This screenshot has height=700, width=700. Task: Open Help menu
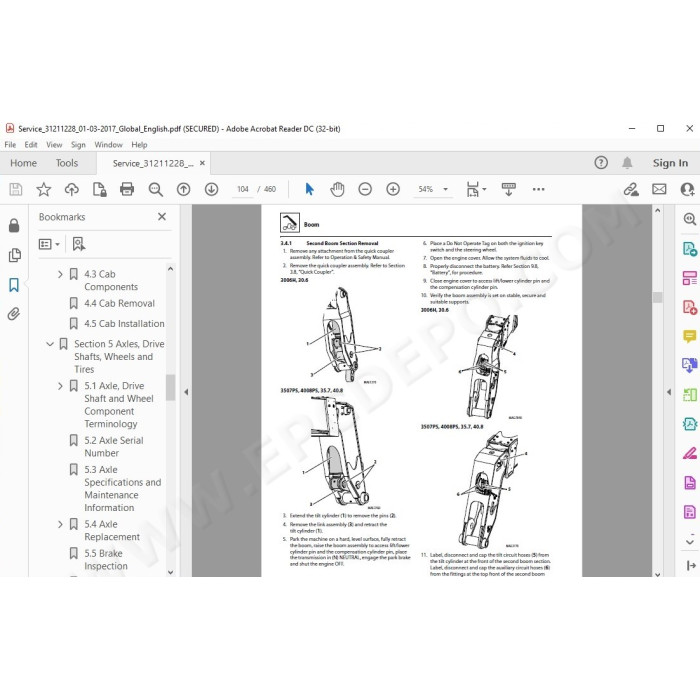tap(139, 145)
